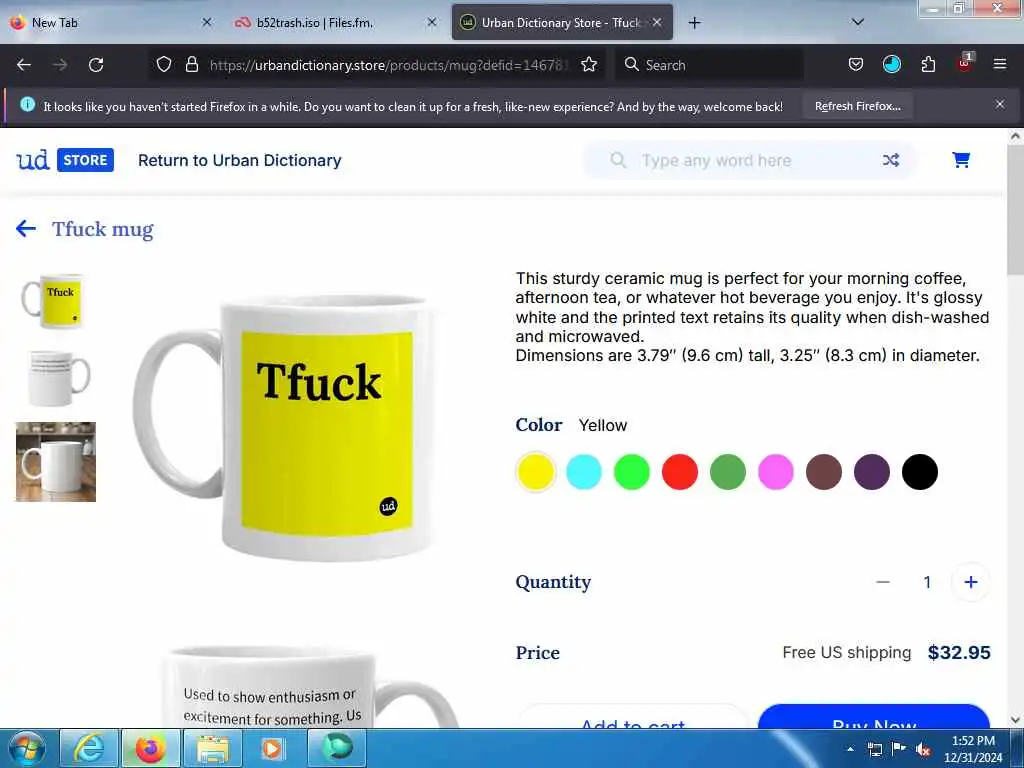This screenshot has width=1024, height=768.
Task: Reload the current page
Action: tap(96, 65)
